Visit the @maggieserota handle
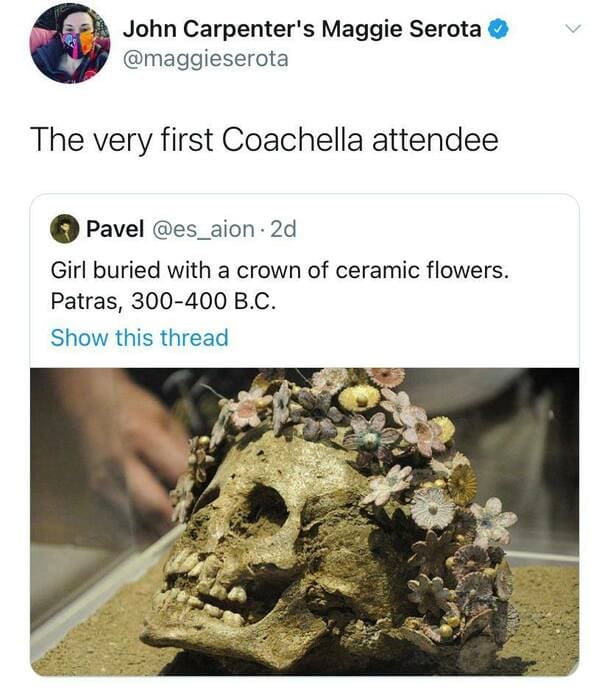The image size is (599, 696). (x=206, y=59)
